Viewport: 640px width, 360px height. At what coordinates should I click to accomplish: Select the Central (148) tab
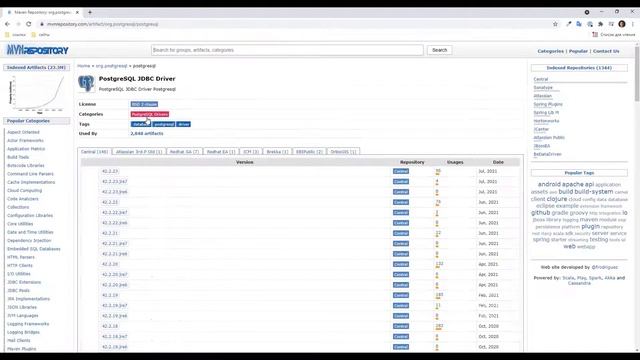94,151
